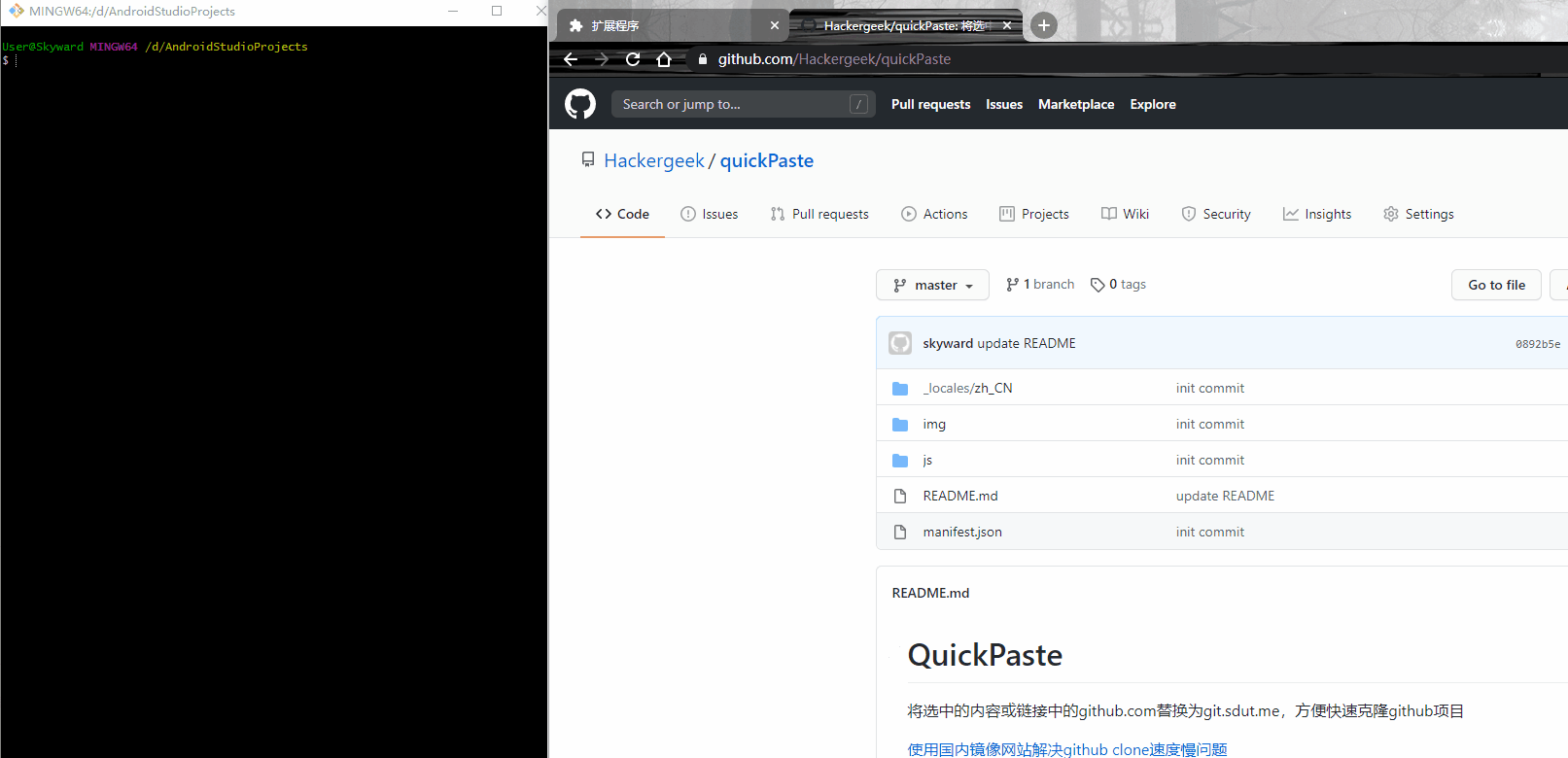Click Issues in the top GitHub header
The width and height of the screenshot is (1568, 758).
[x=1004, y=104]
